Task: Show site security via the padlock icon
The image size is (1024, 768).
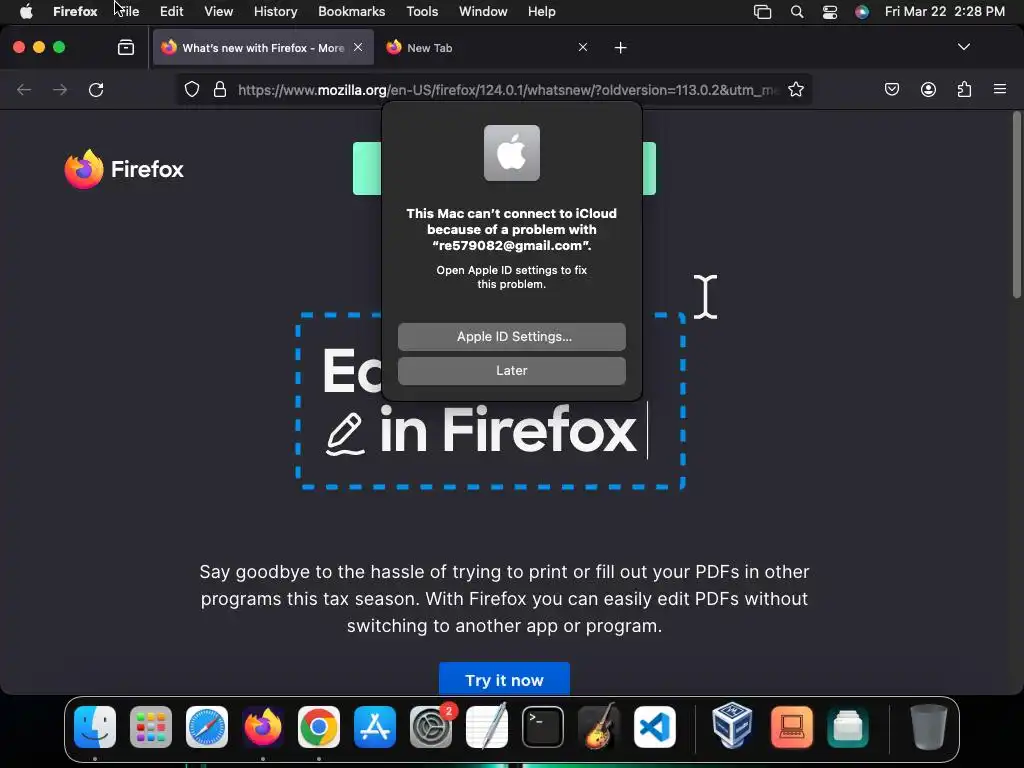Action: tap(220, 89)
